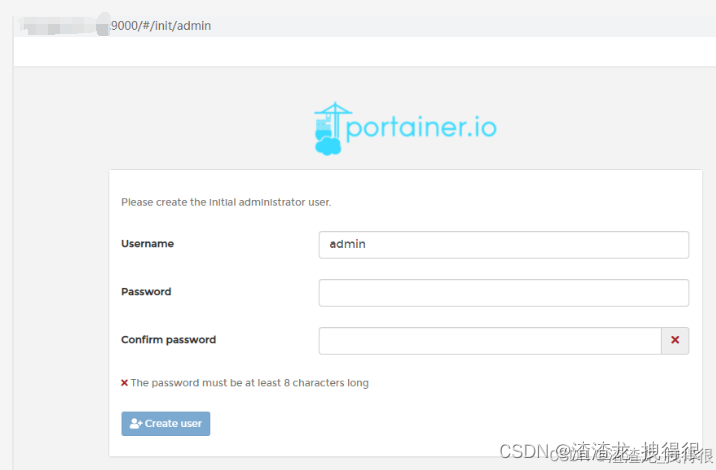Click the red X icon beside error message
Image resolution: width=716 pixels, height=470 pixels.
[x=124, y=383]
